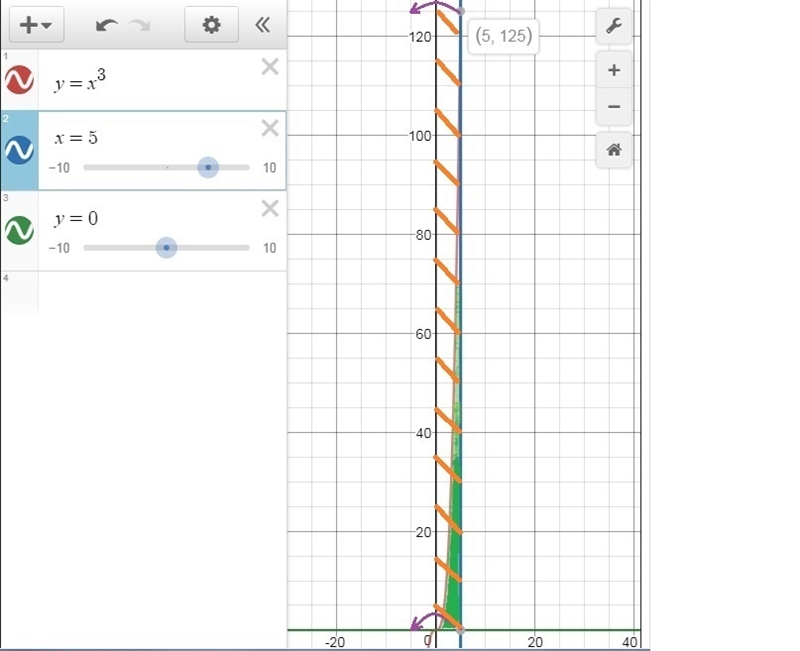Click the gray point at x=5 on x-axis
Image resolution: width=800 pixels, height=651 pixels.
[x=461, y=630]
